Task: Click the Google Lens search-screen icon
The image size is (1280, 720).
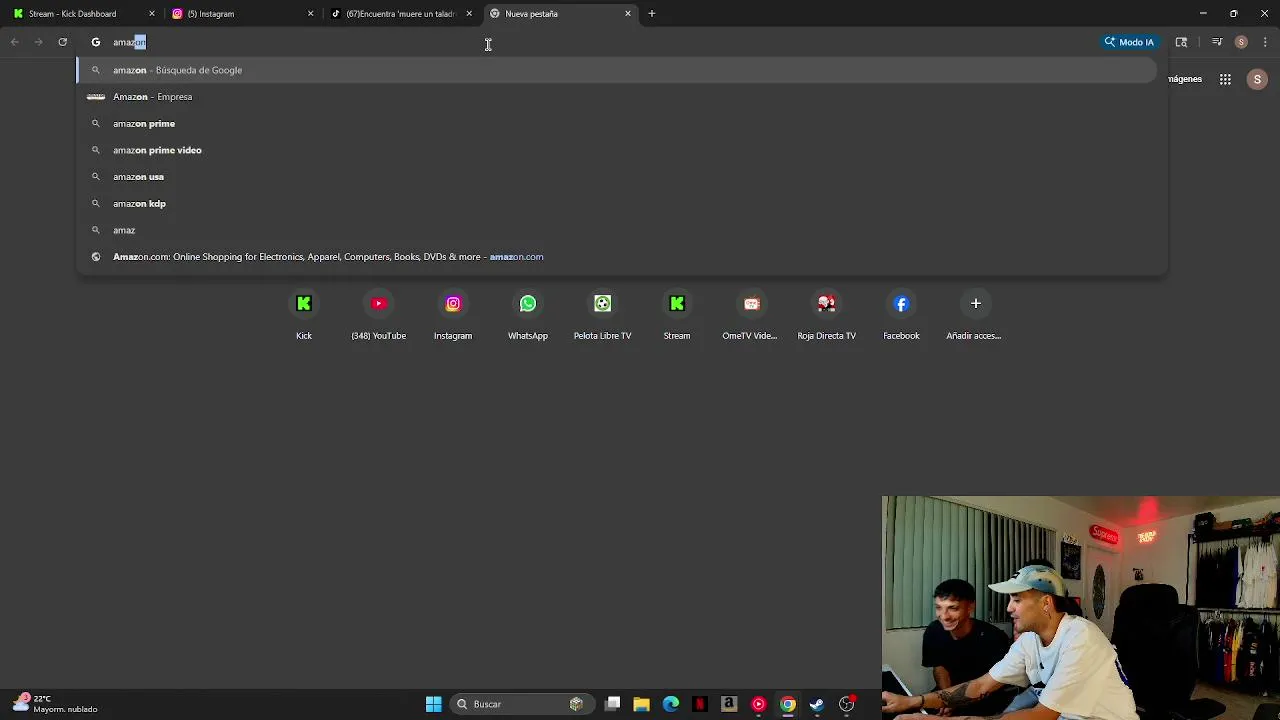Action: coord(1181,42)
